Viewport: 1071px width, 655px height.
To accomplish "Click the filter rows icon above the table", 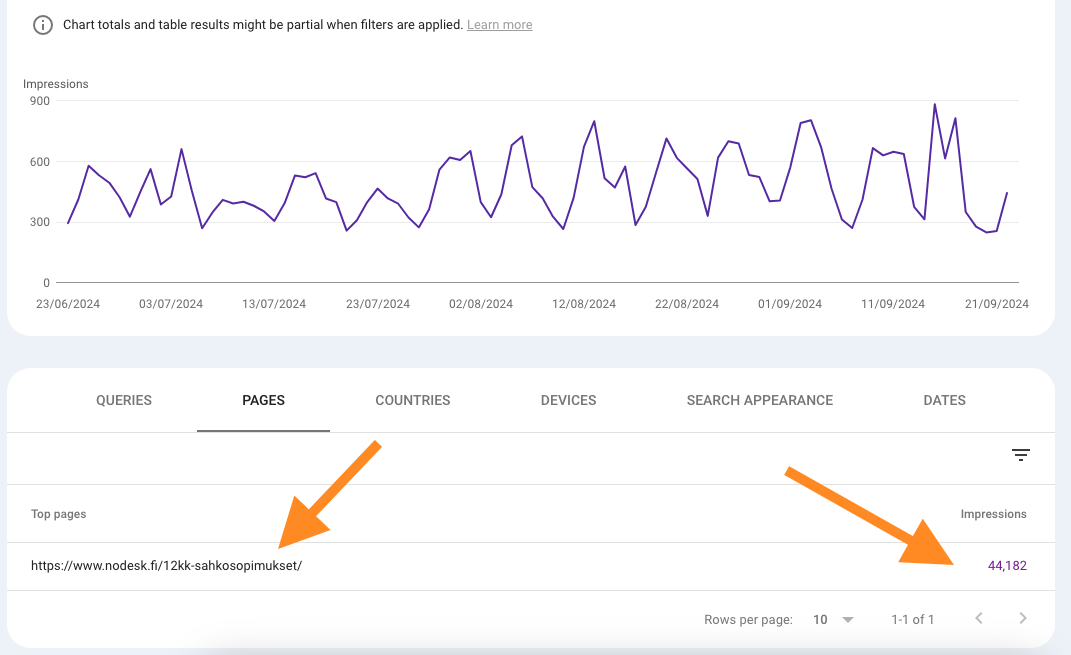I will coord(1020,455).
